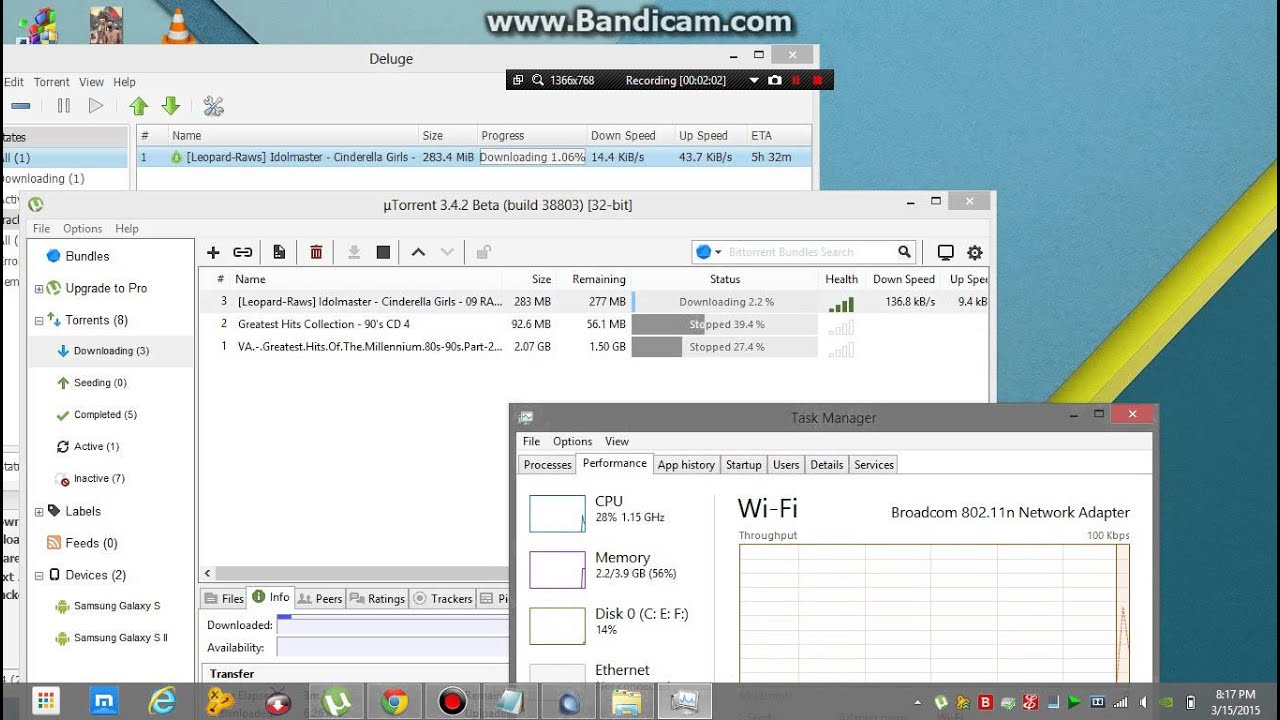Open Deluge preferences tools icon

pos(213,105)
